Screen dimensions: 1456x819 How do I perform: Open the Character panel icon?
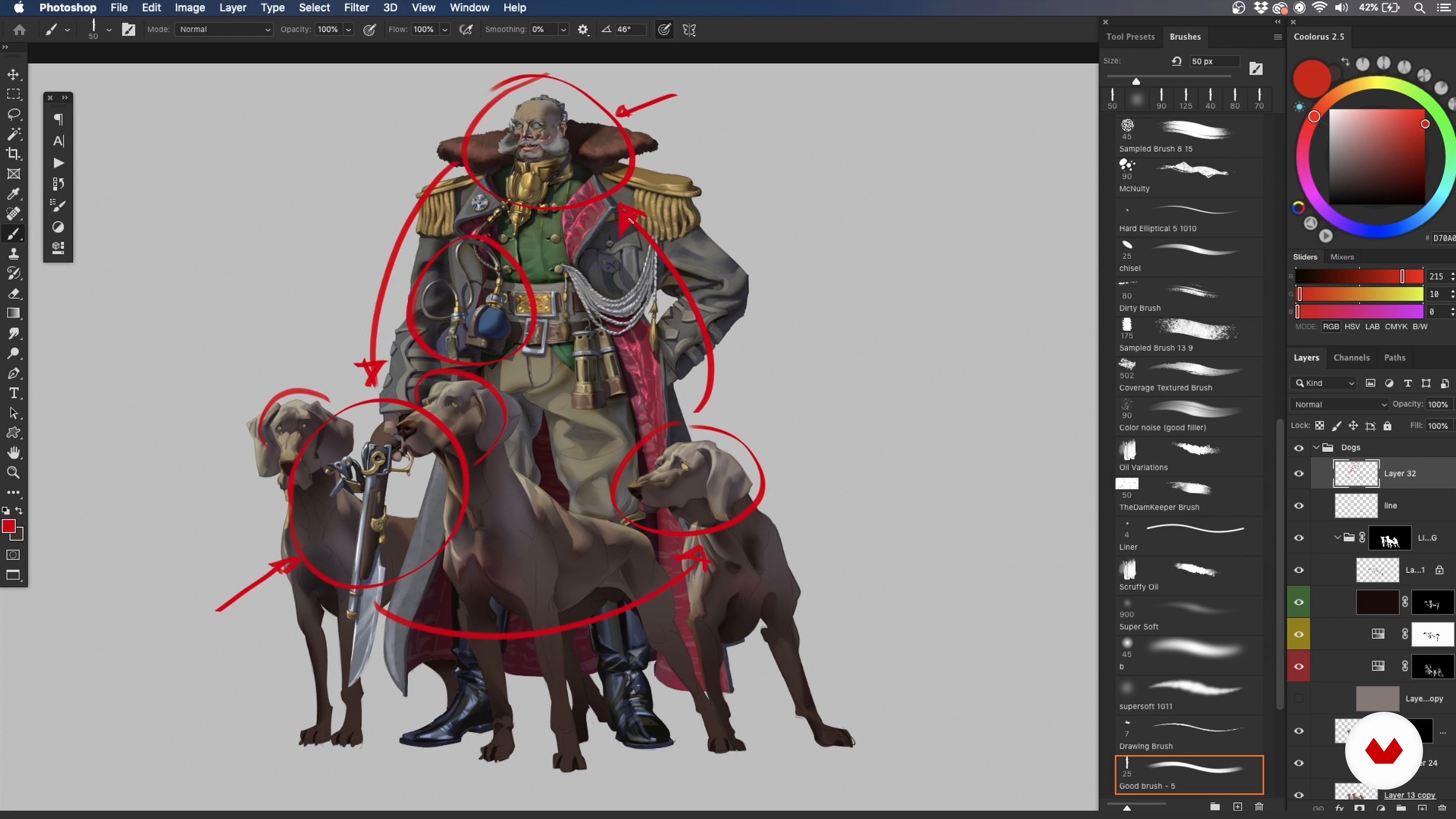[58, 141]
